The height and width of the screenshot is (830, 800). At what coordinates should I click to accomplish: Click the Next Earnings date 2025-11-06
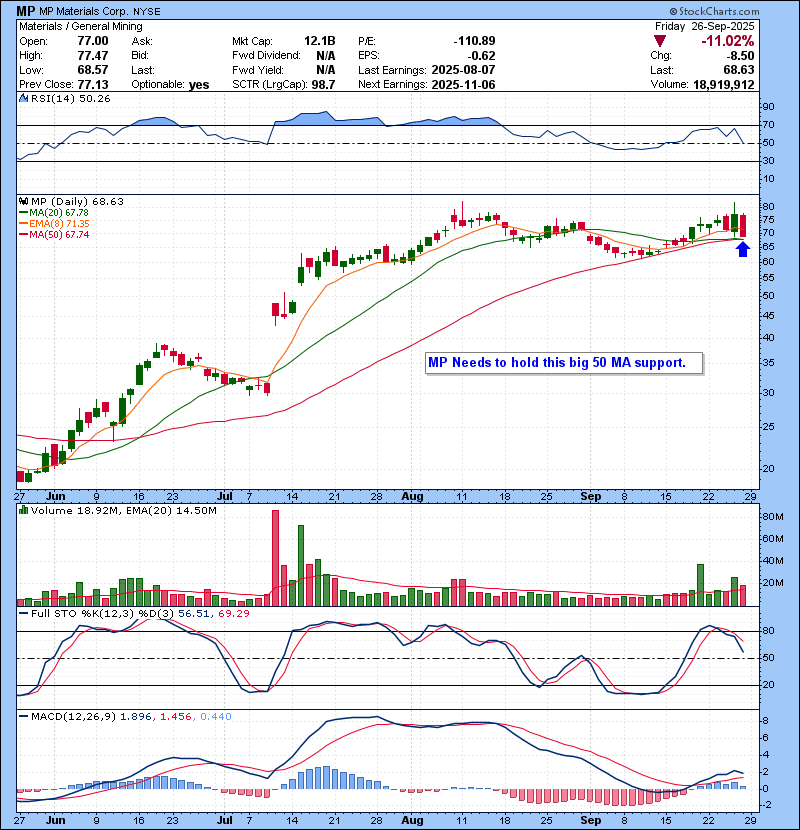(x=463, y=85)
